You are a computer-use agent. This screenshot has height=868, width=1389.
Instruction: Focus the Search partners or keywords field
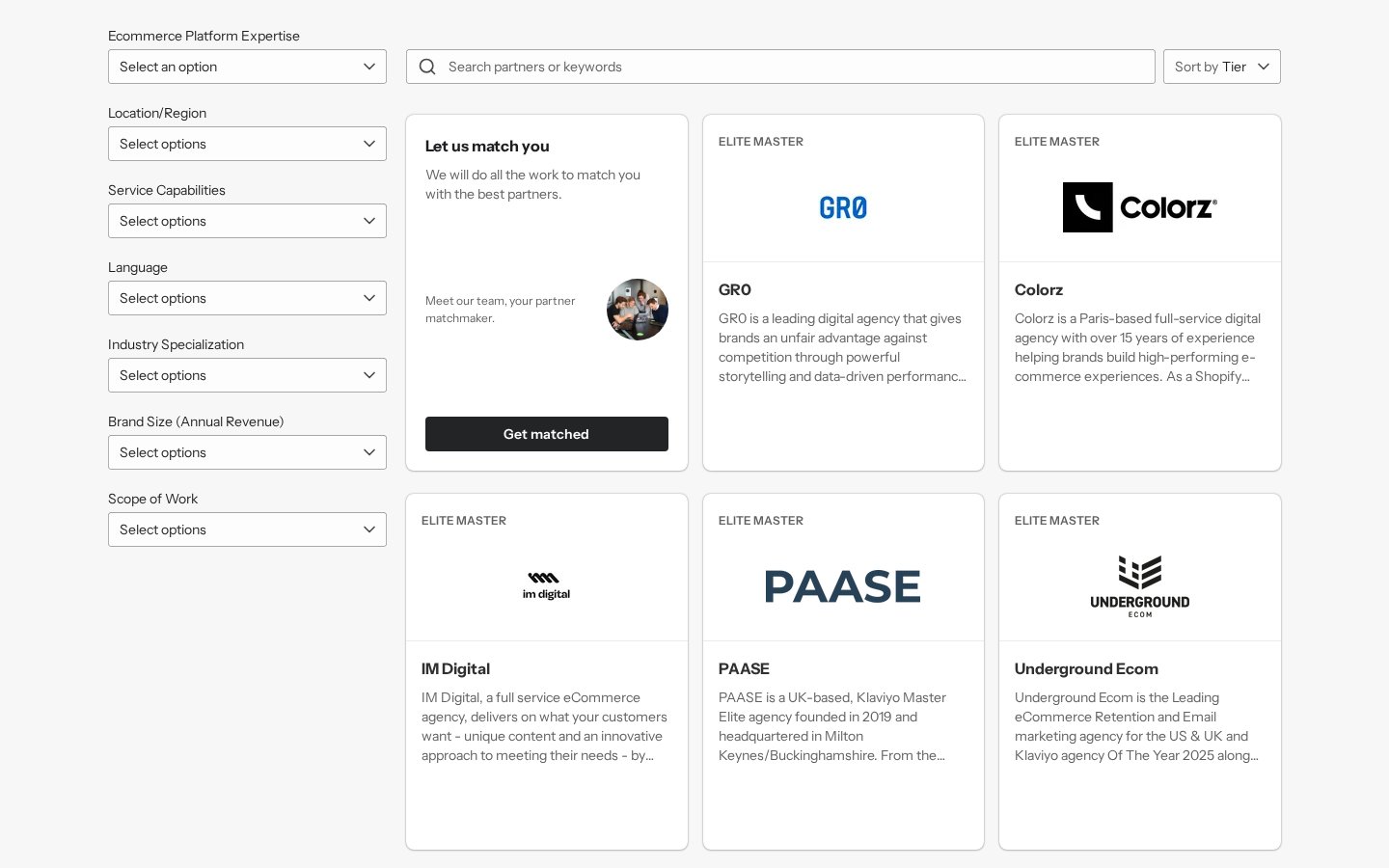(x=780, y=67)
